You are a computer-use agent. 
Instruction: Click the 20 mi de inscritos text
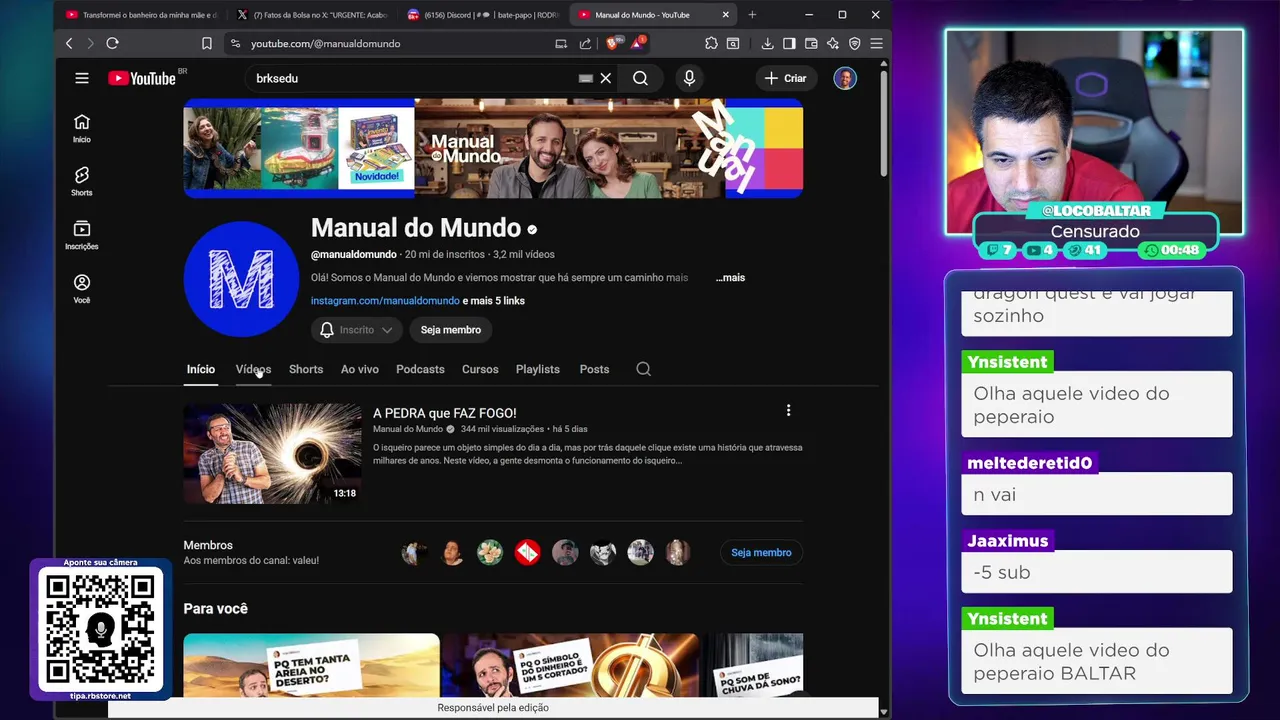point(445,254)
